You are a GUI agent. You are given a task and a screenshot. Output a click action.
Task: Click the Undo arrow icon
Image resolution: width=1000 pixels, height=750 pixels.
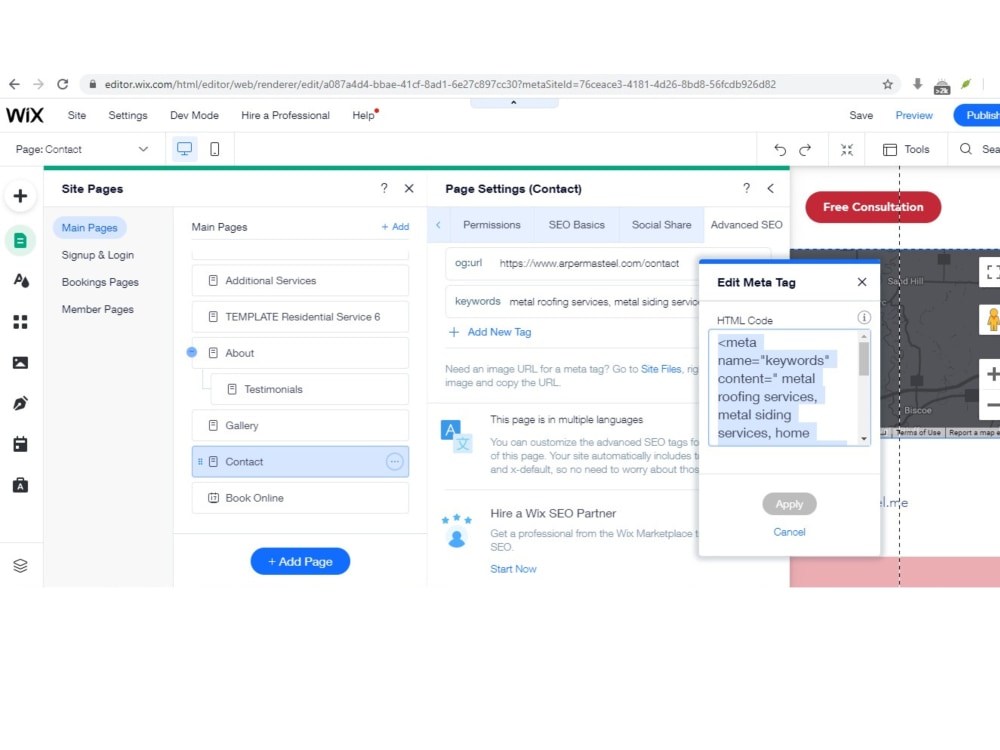tap(780, 149)
